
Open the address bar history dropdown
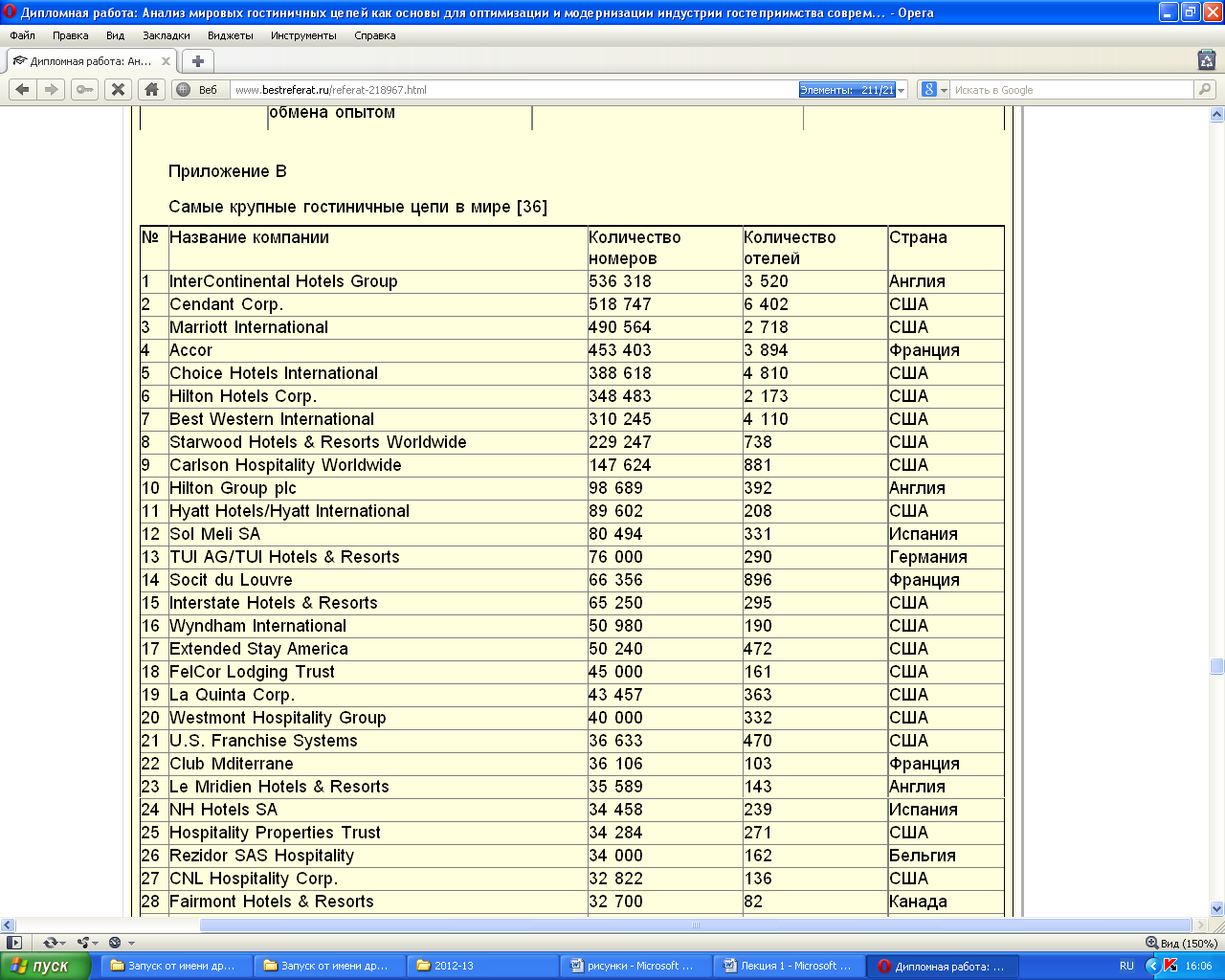click(902, 90)
